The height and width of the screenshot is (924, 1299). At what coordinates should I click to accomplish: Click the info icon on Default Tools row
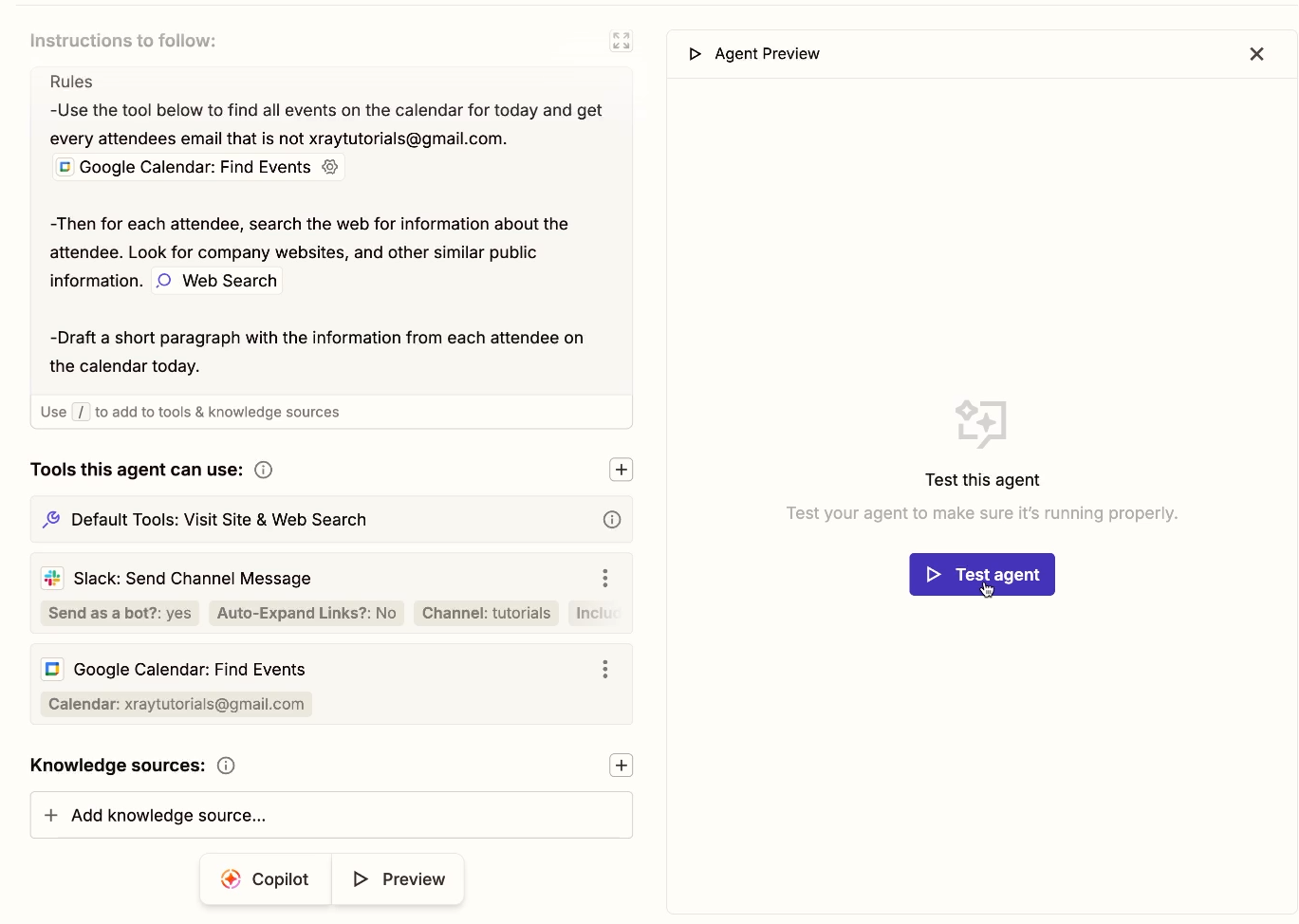pos(611,519)
